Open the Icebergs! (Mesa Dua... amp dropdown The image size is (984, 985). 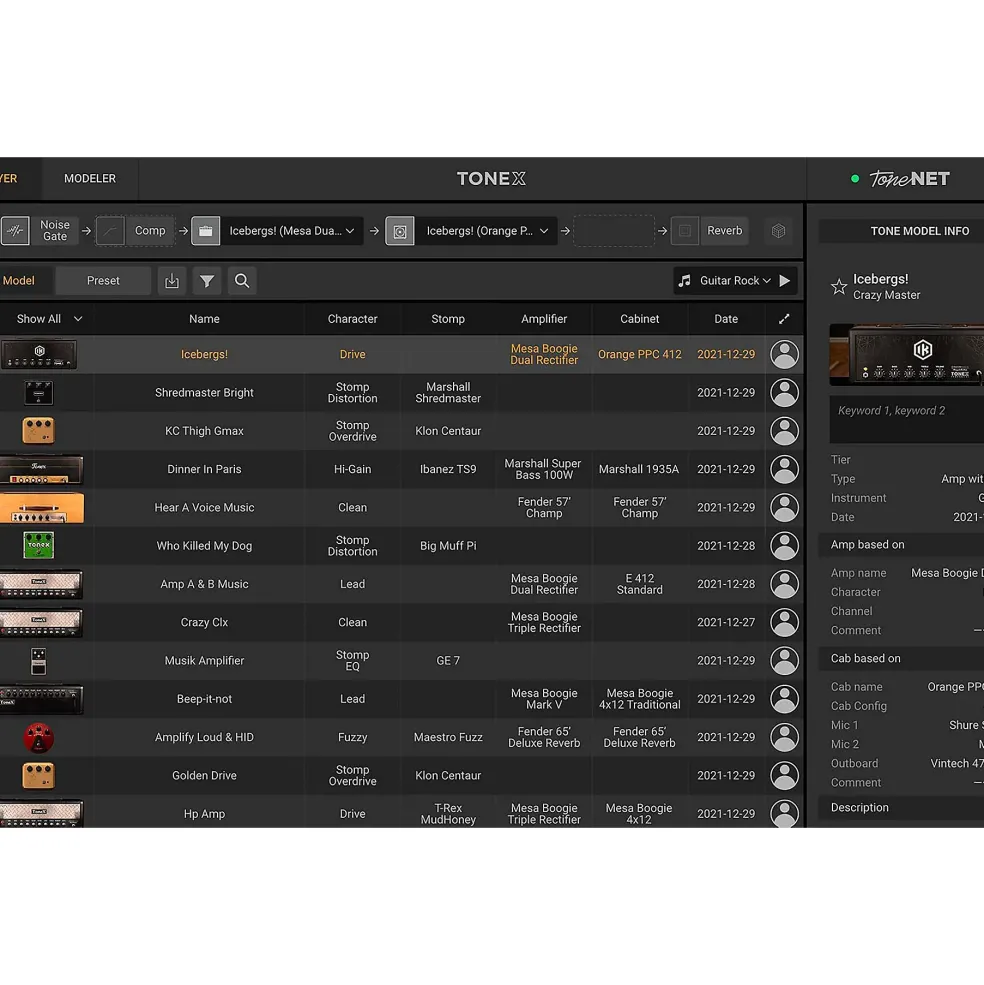(x=292, y=231)
